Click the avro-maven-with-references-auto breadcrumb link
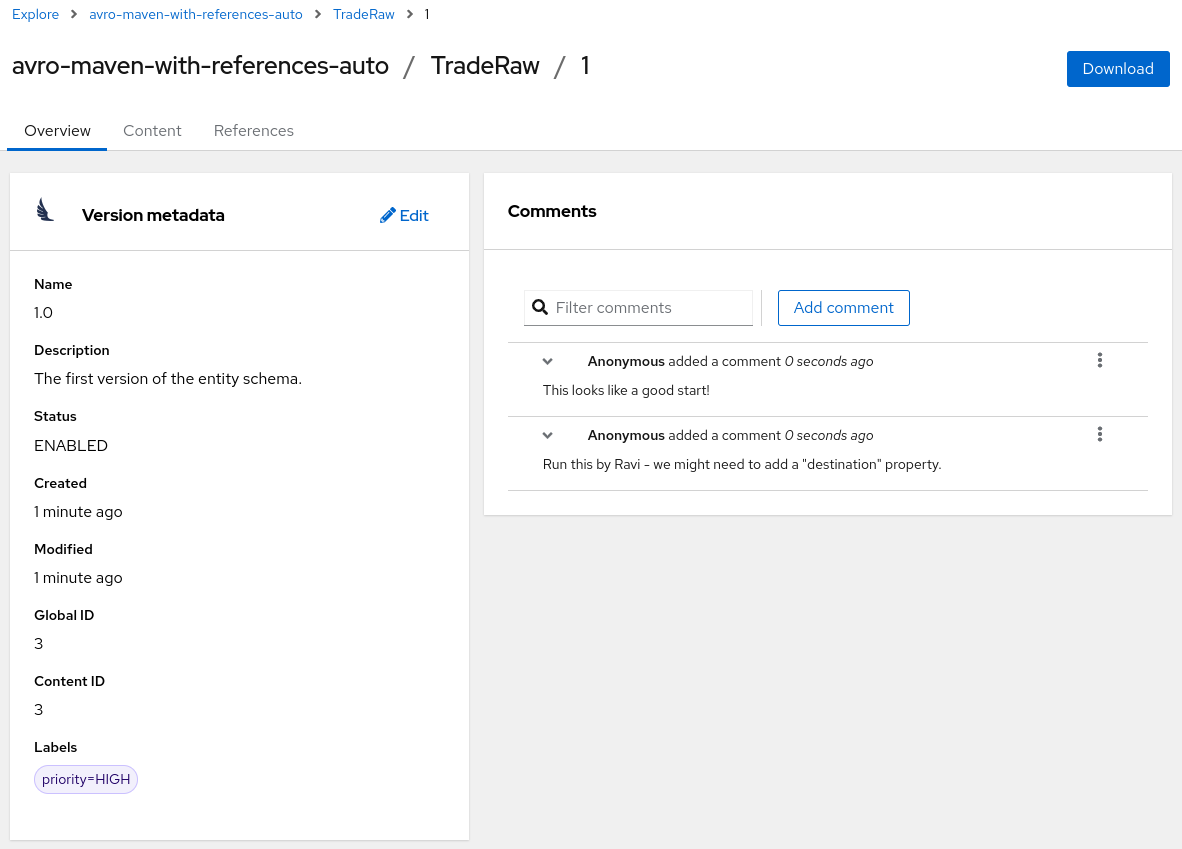This screenshot has height=849, width=1182. [195, 14]
